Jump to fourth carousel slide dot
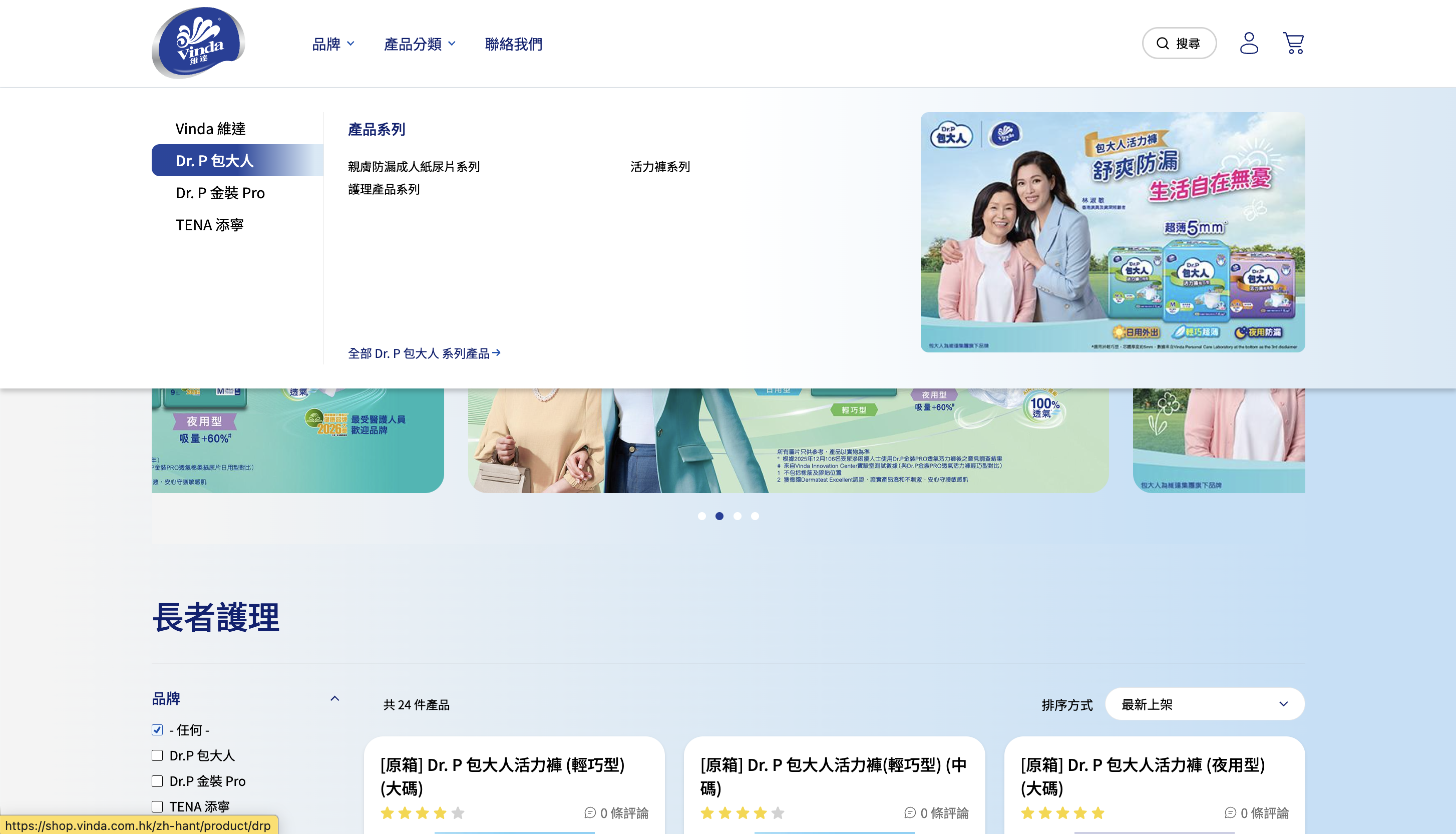 pos(755,516)
